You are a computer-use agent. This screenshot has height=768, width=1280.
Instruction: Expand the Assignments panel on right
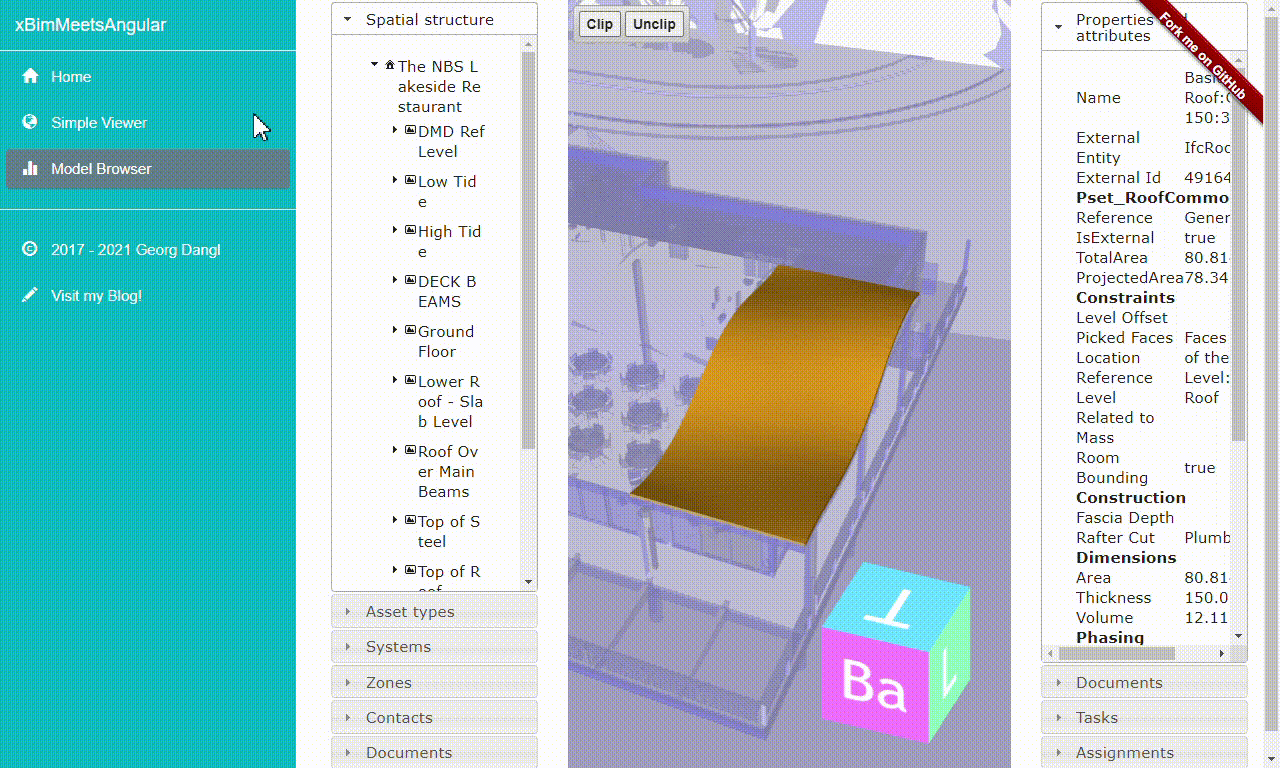1144,752
